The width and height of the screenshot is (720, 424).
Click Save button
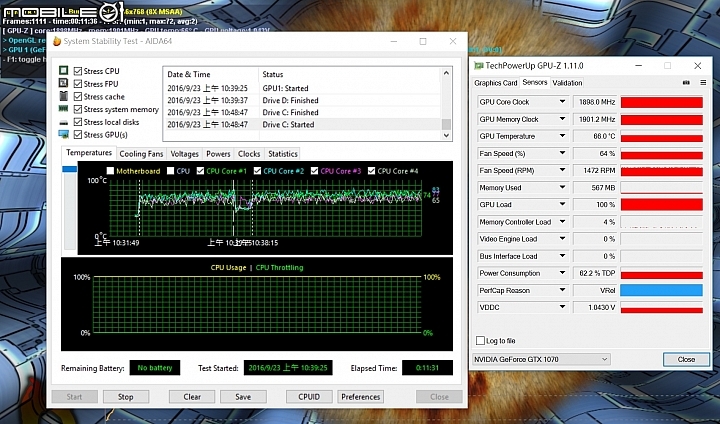tap(243, 397)
